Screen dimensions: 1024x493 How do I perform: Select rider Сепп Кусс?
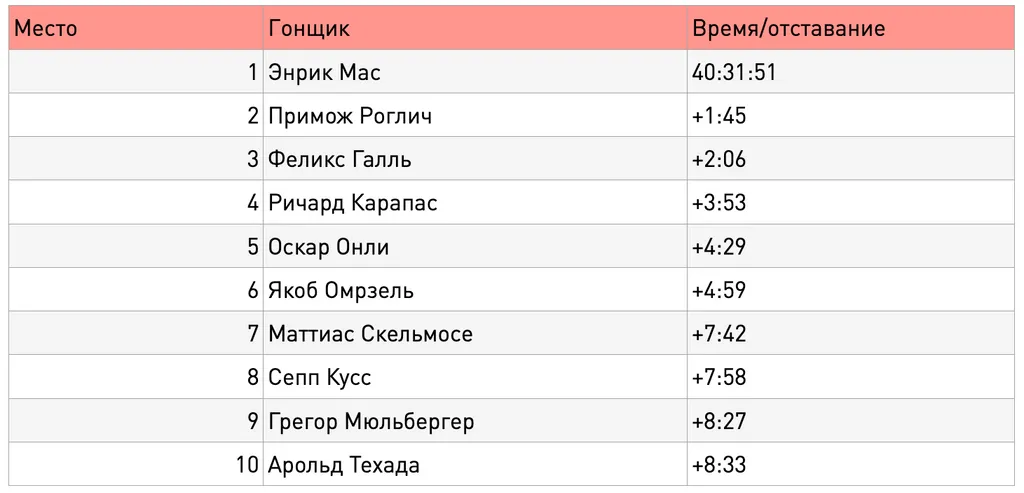click(x=319, y=377)
